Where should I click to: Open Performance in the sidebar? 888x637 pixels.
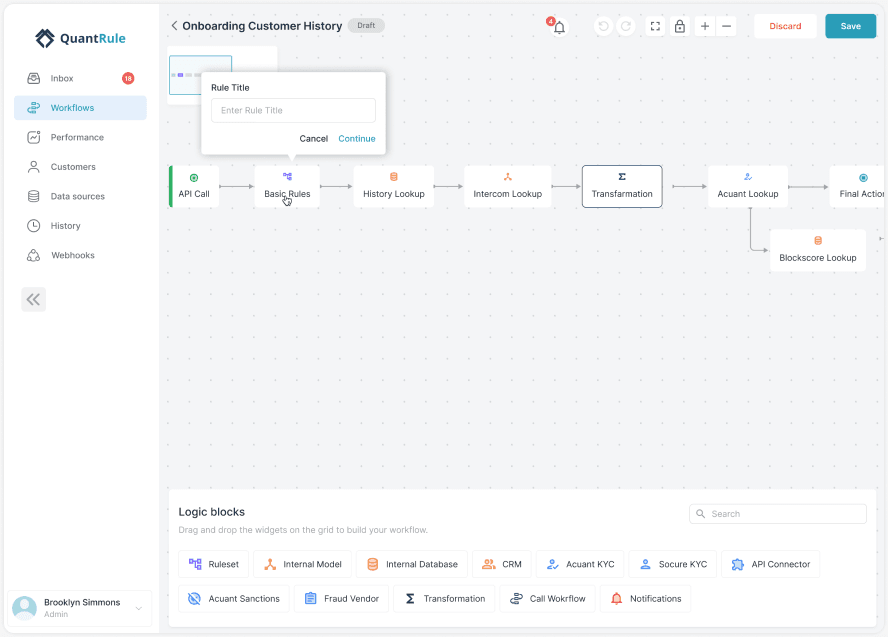point(80,137)
